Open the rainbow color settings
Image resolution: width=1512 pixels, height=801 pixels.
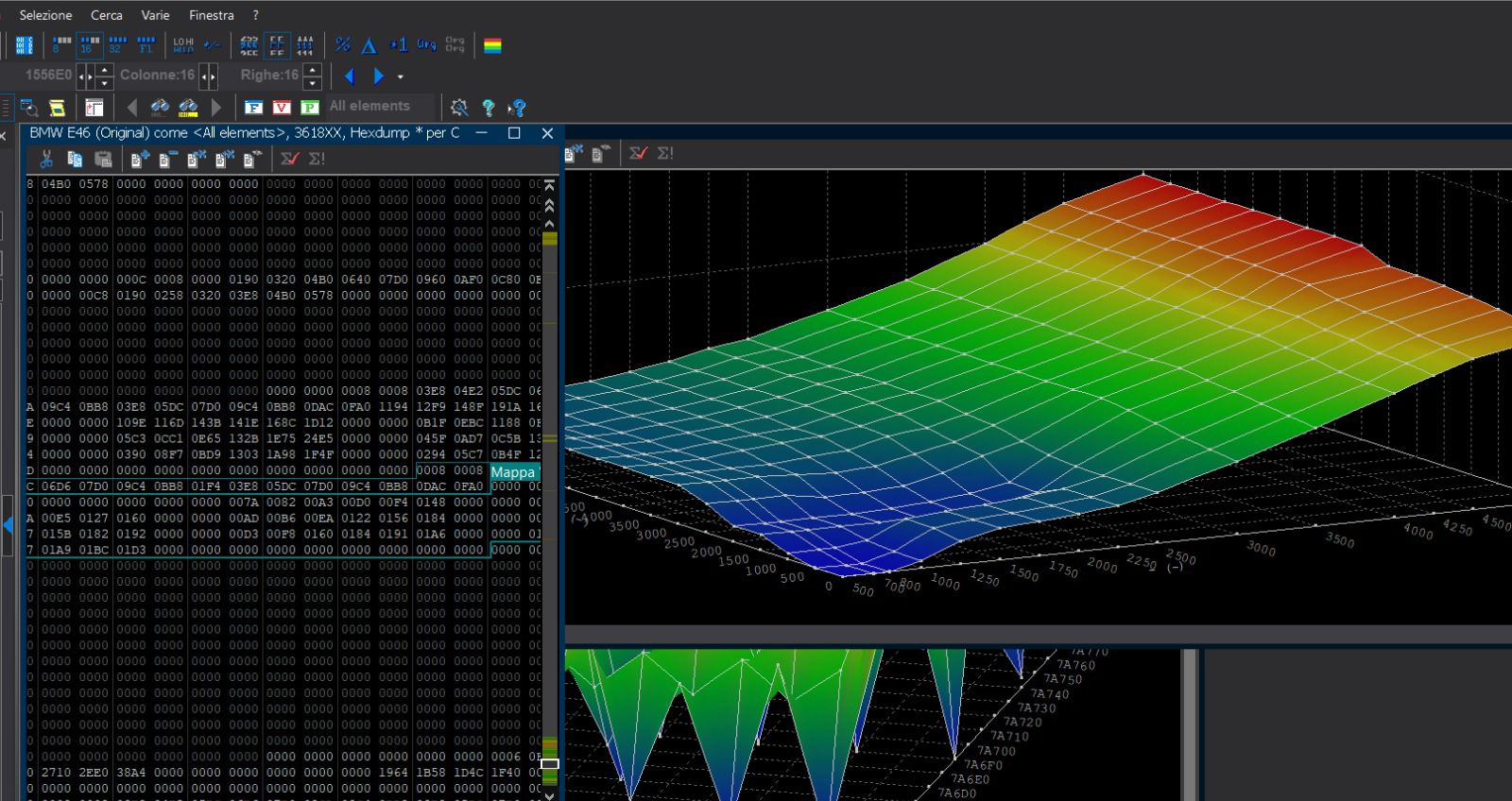click(492, 44)
